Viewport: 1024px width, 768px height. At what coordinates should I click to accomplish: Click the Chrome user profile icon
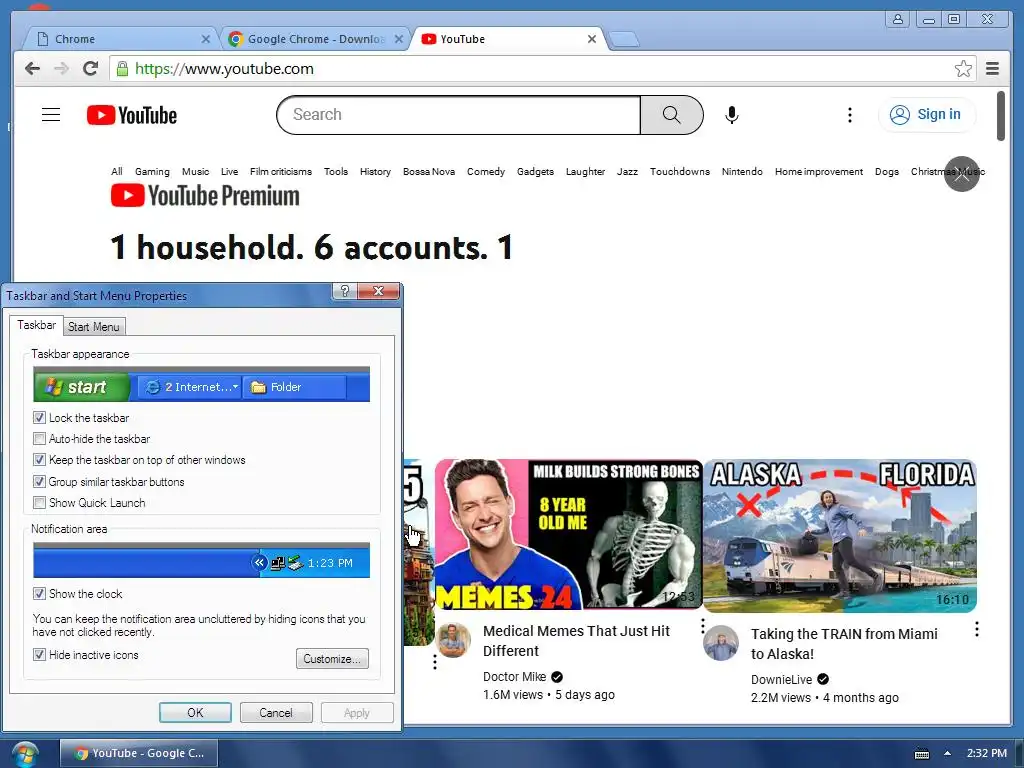[x=898, y=19]
